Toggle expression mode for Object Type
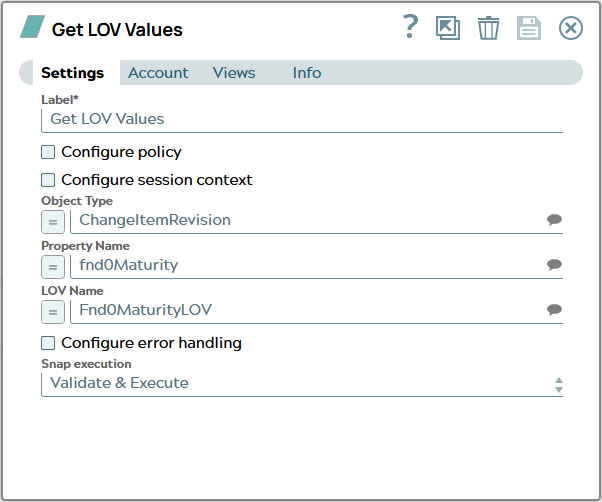This screenshot has width=602, height=502. click(53, 222)
